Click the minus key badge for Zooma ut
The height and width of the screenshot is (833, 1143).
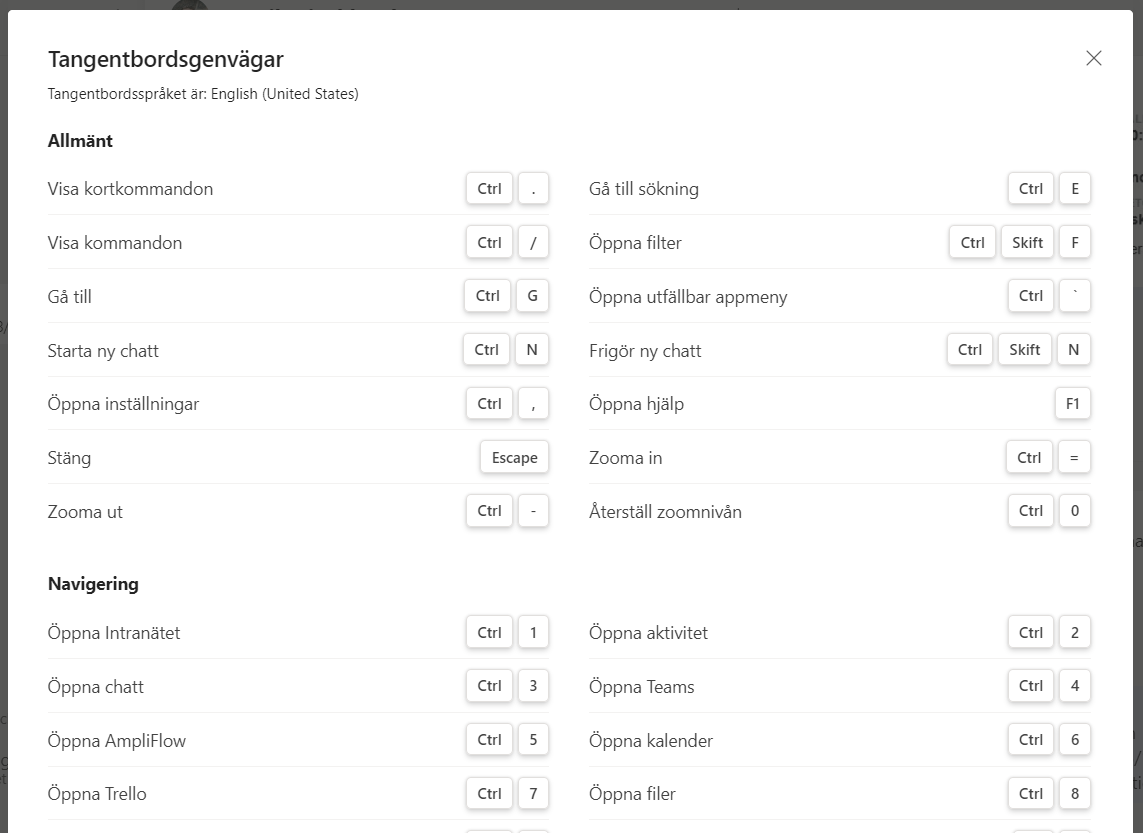pos(533,511)
